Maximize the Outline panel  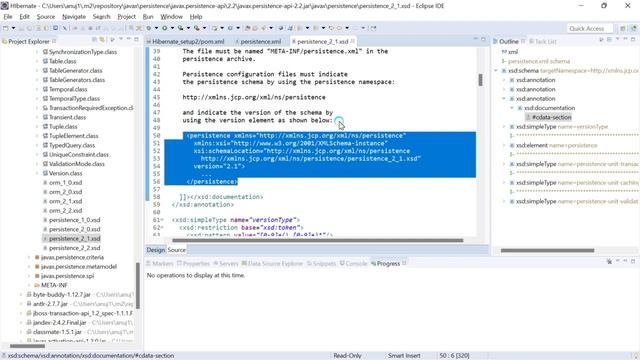click(x=633, y=39)
